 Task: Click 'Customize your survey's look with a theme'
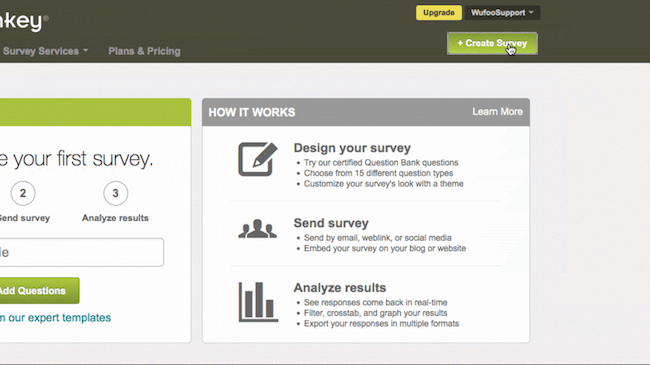383,184
